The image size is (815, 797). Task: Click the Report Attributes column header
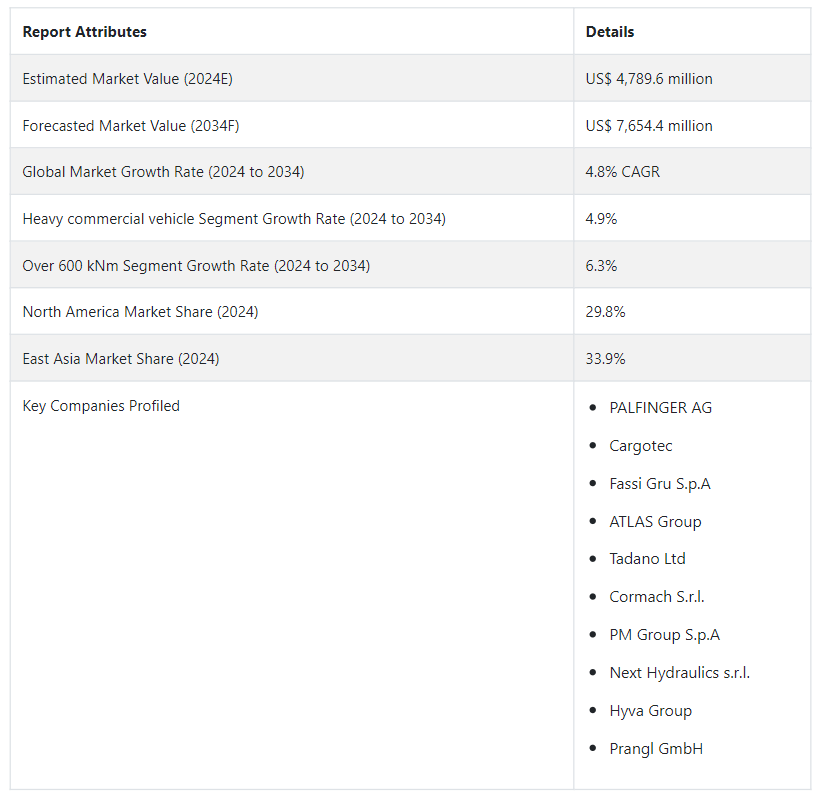click(85, 32)
